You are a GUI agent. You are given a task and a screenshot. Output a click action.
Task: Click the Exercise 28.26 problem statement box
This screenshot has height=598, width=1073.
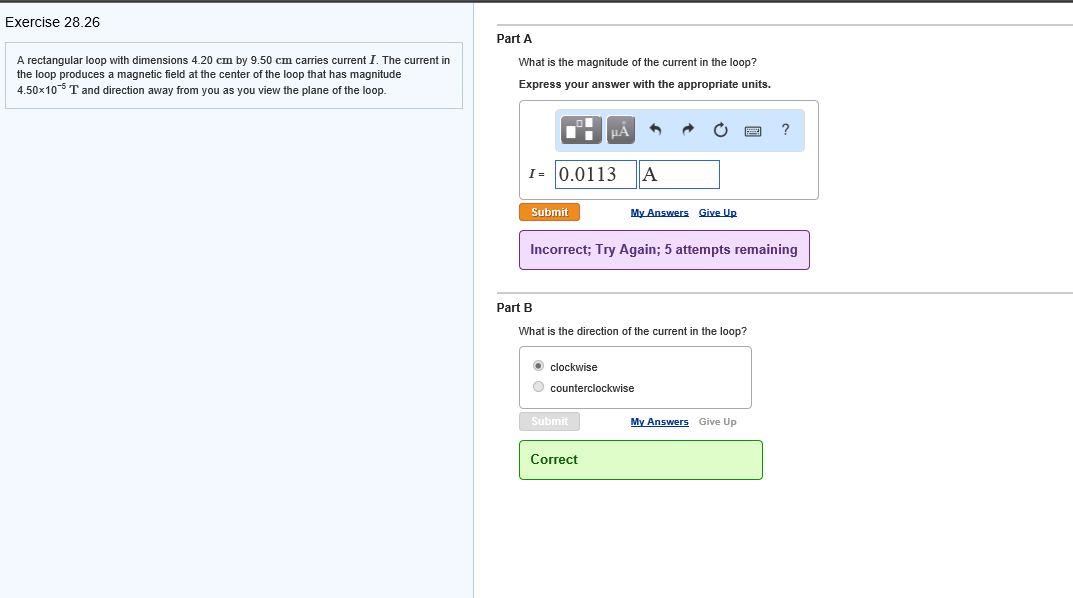pos(234,75)
